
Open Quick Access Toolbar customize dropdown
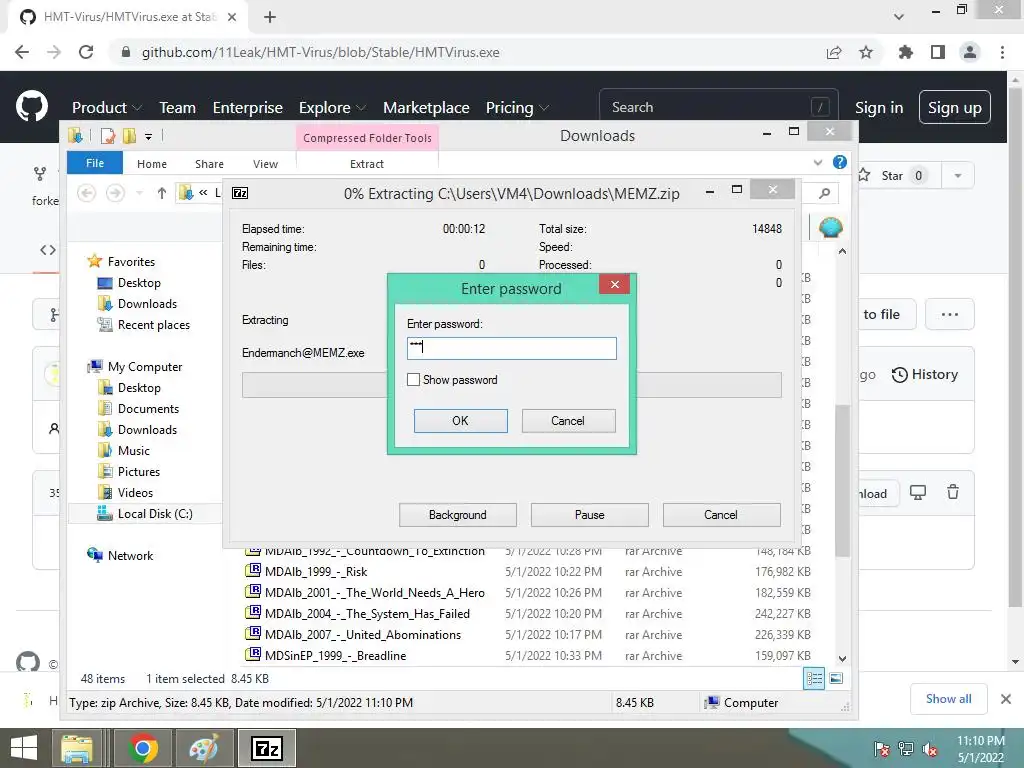pyautogui.click(x=148, y=136)
